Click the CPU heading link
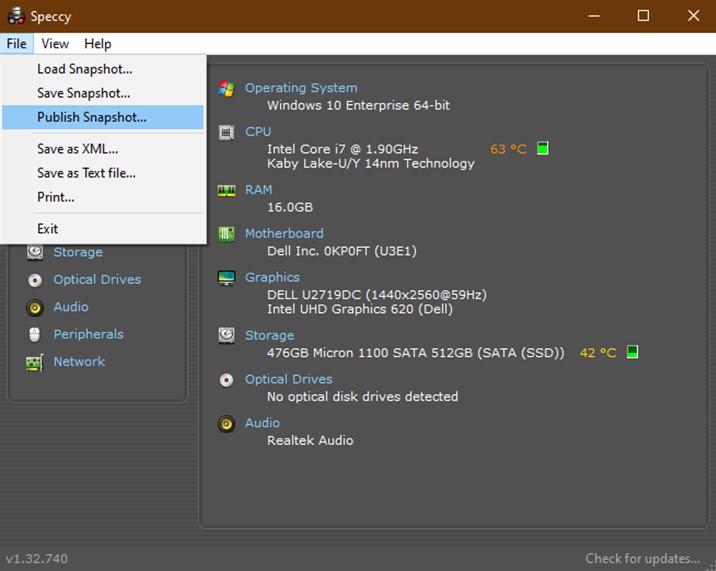This screenshot has height=571, width=716. (x=258, y=132)
